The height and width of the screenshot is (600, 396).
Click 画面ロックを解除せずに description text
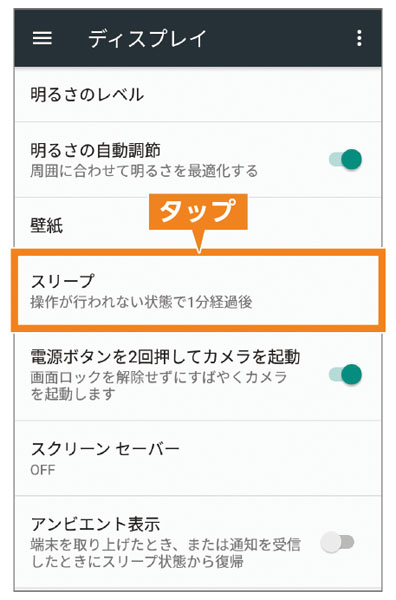coord(158,385)
